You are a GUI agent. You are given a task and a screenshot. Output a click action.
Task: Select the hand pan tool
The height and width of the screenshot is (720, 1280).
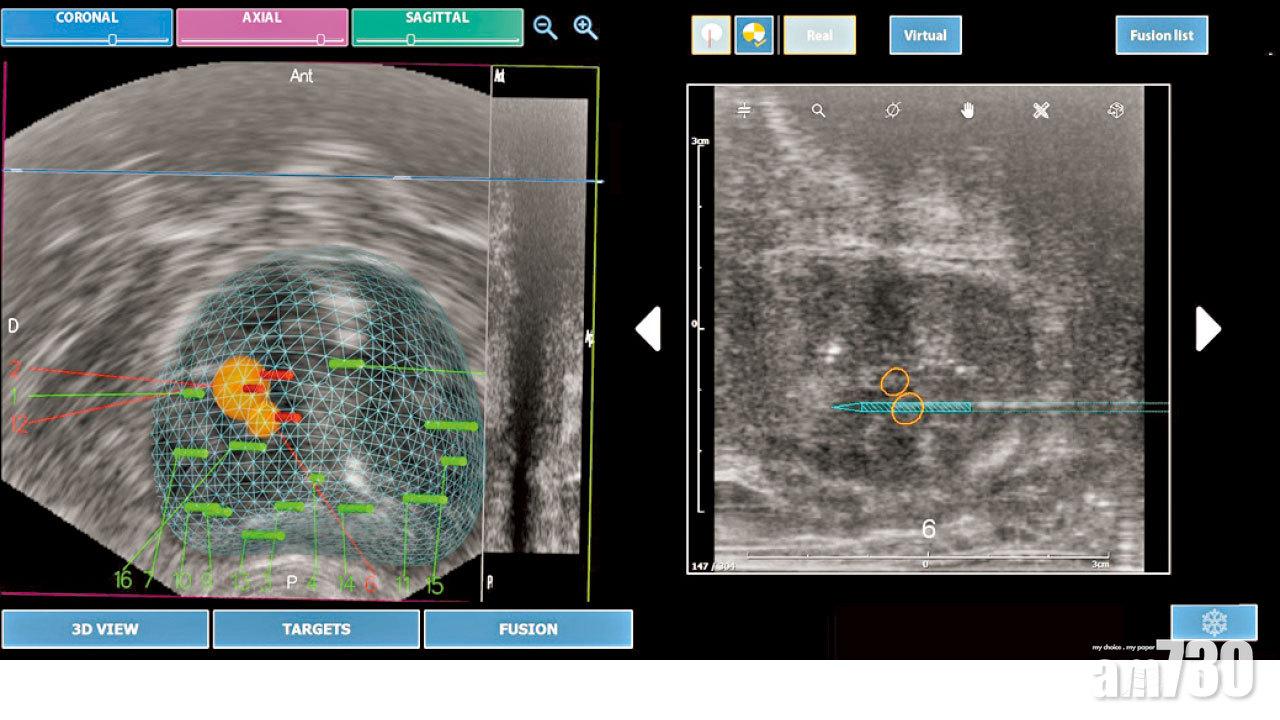tap(967, 111)
